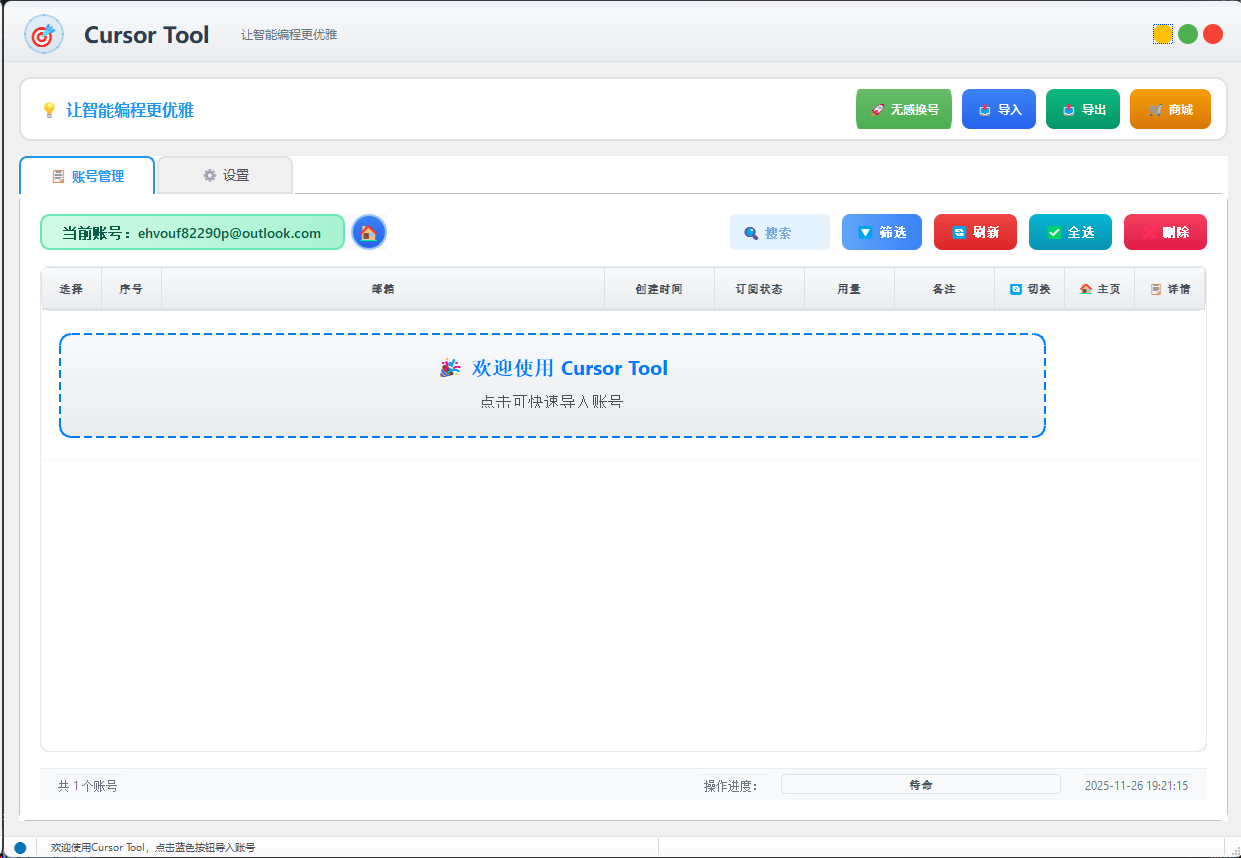Screen dimensions: 1241x858
Task: Click the magnifier icon in 搜索 box
Action: coord(751,231)
